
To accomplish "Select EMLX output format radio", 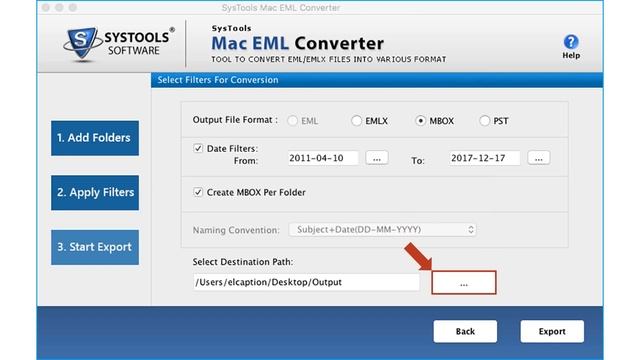I will pyautogui.click(x=356, y=121).
